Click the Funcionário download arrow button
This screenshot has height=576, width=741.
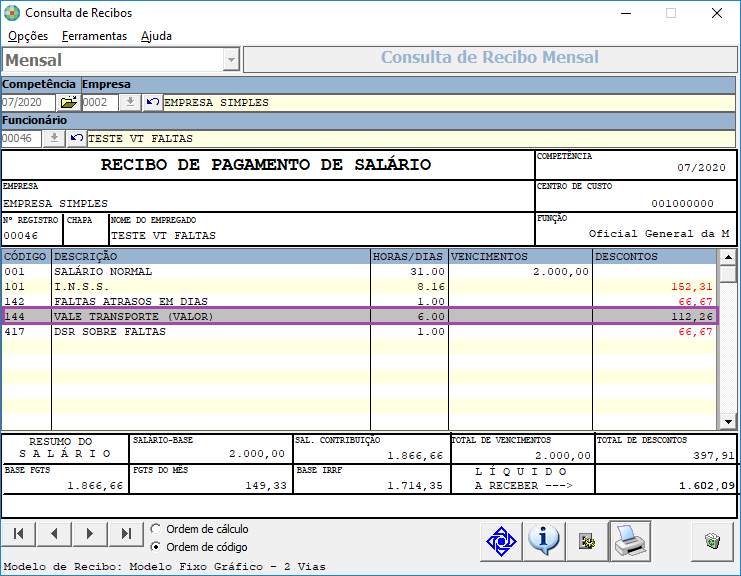click(x=54, y=138)
